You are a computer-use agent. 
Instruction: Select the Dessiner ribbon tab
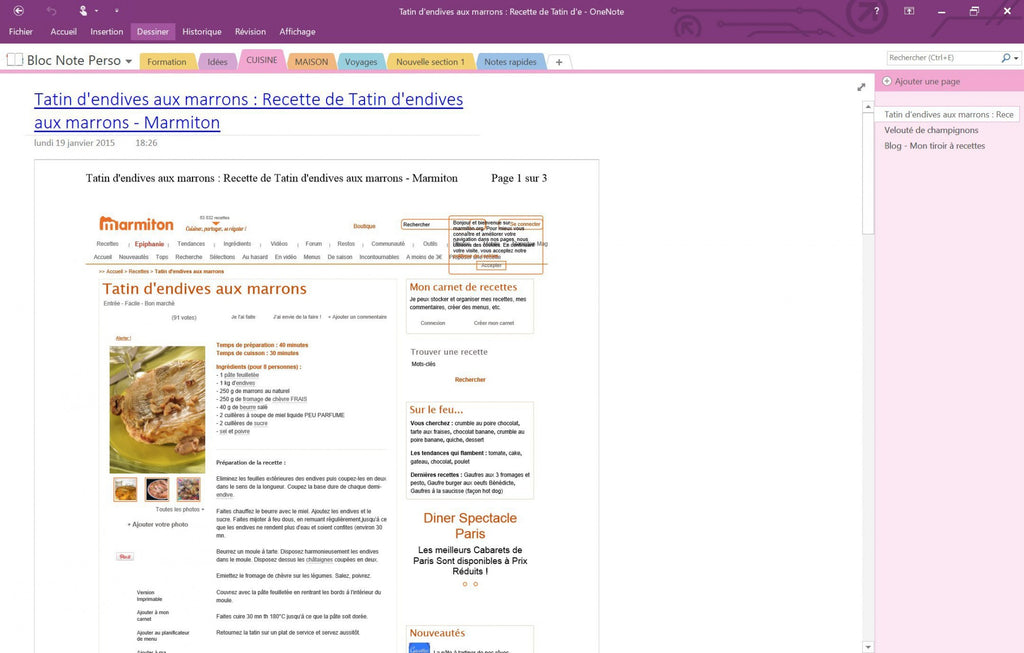coord(153,31)
